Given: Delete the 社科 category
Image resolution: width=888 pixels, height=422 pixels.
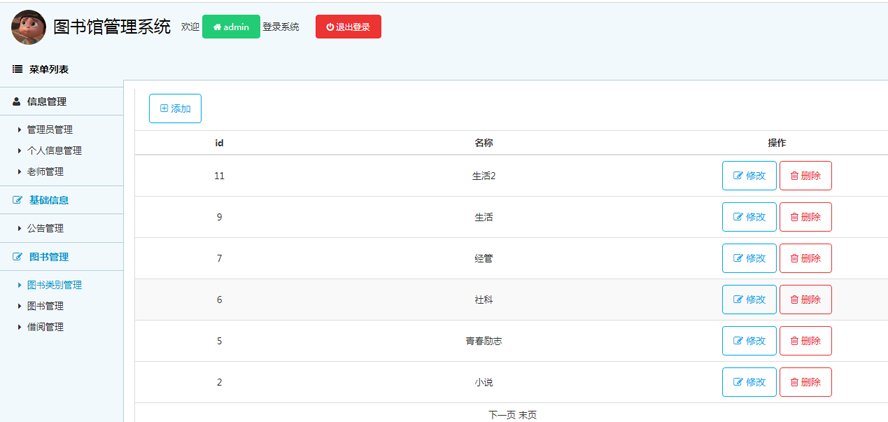Looking at the screenshot, I should pyautogui.click(x=805, y=300).
